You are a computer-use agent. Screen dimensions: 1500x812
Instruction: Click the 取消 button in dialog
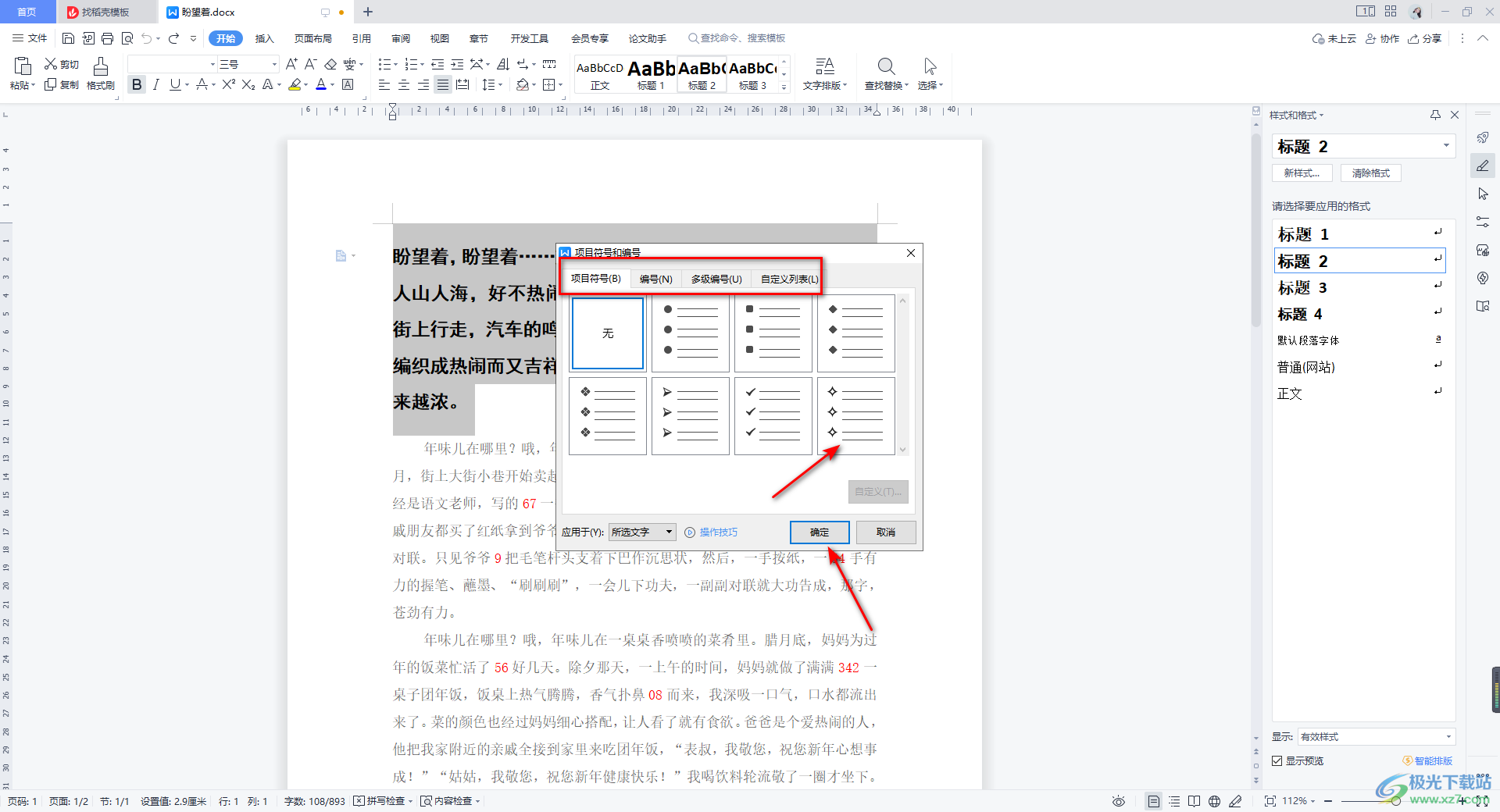(x=886, y=532)
